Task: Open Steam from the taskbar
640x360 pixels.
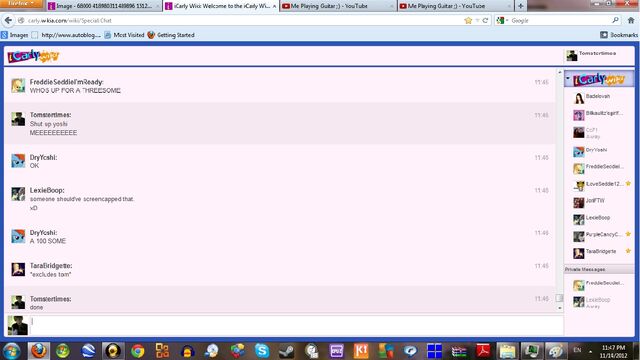Action: coord(287,351)
